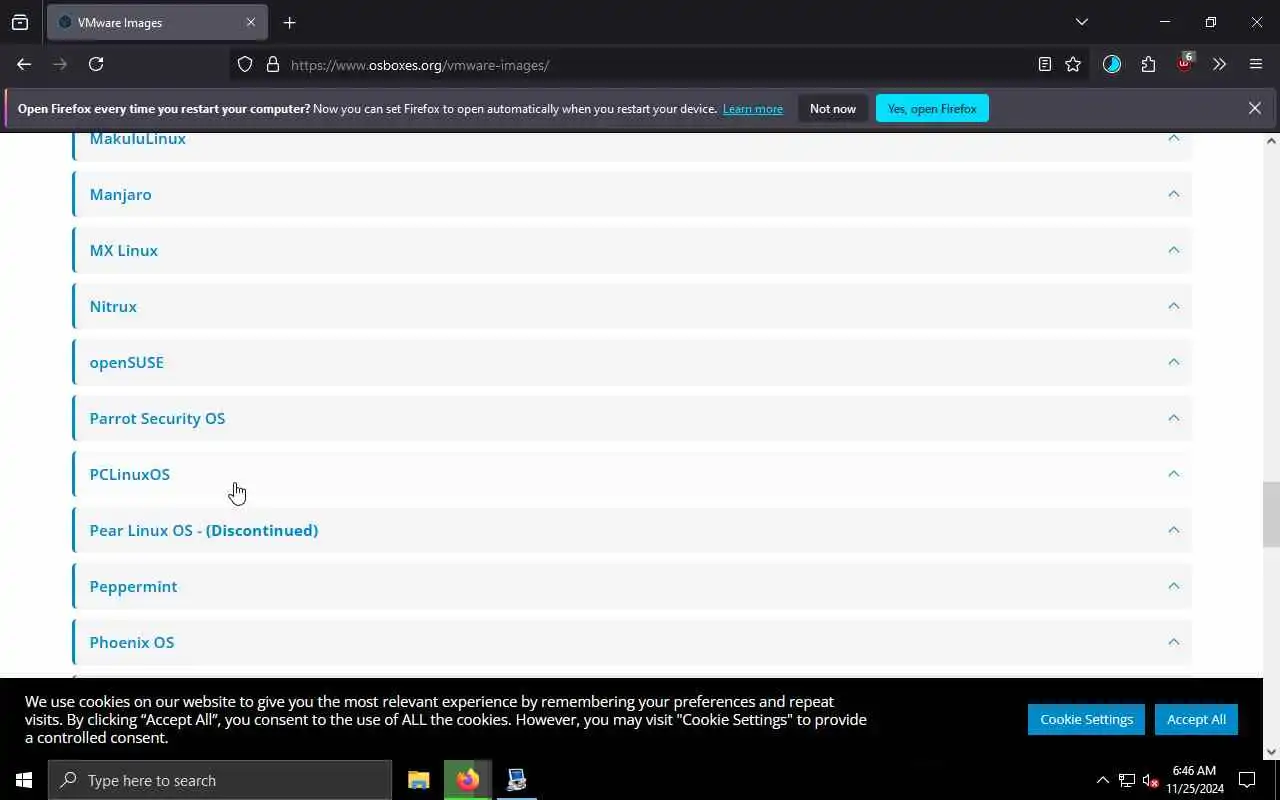
Task: Follow the Learn more link
Action: click(753, 109)
